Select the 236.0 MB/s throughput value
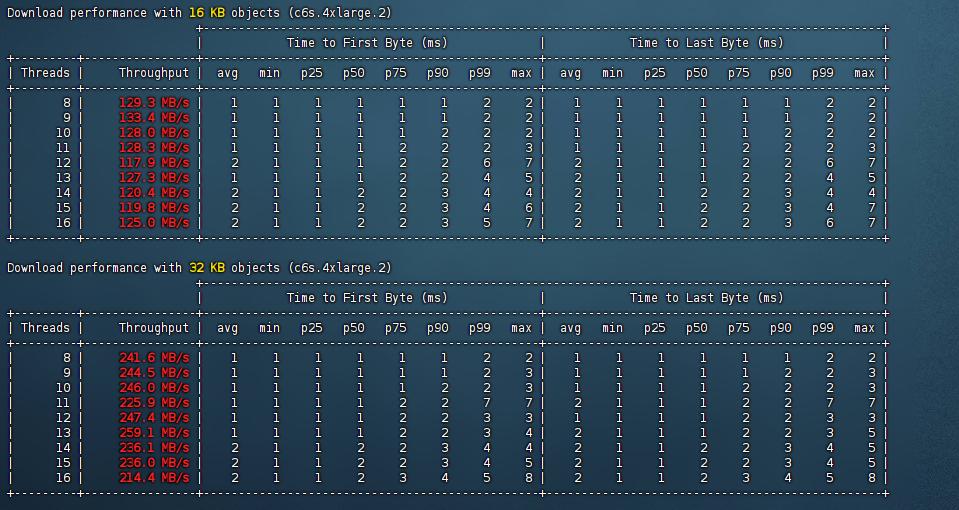Viewport: 959px width, 510px height. point(154,462)
